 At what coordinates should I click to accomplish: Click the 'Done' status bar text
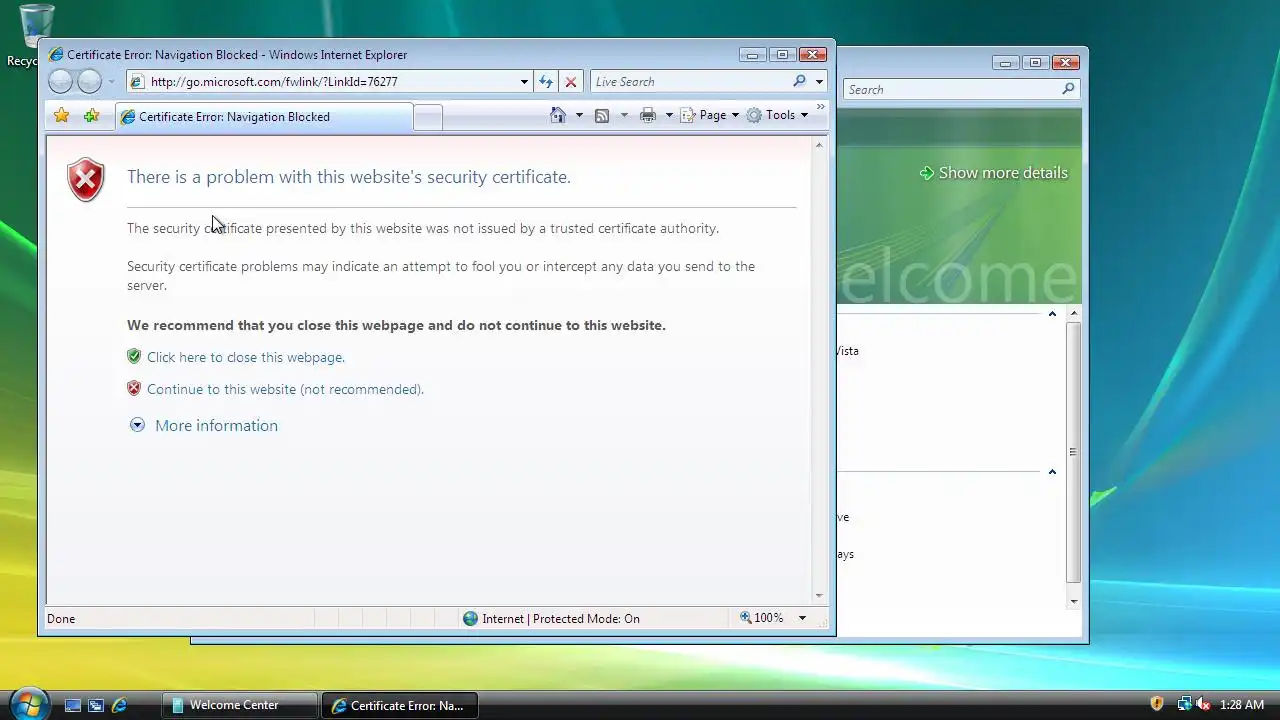(61, 618)
